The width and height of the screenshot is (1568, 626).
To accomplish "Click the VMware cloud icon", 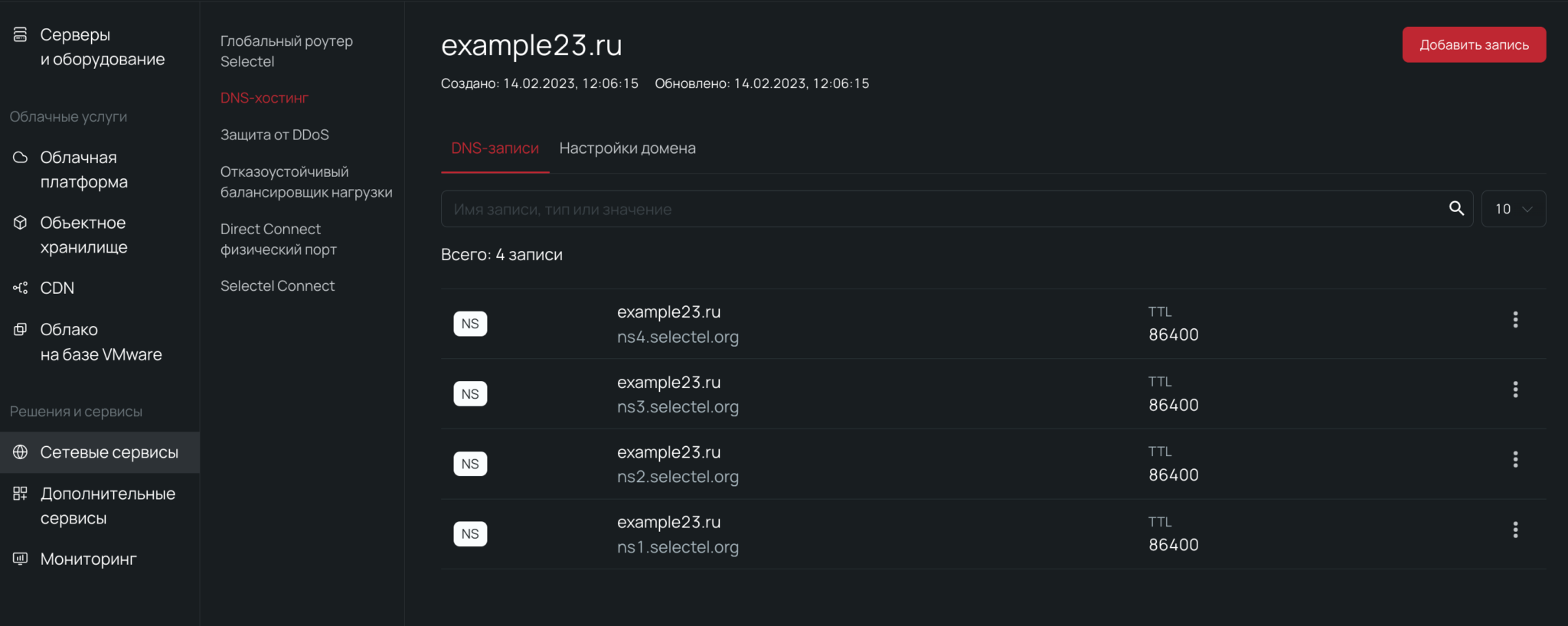I will pos(21,330).
